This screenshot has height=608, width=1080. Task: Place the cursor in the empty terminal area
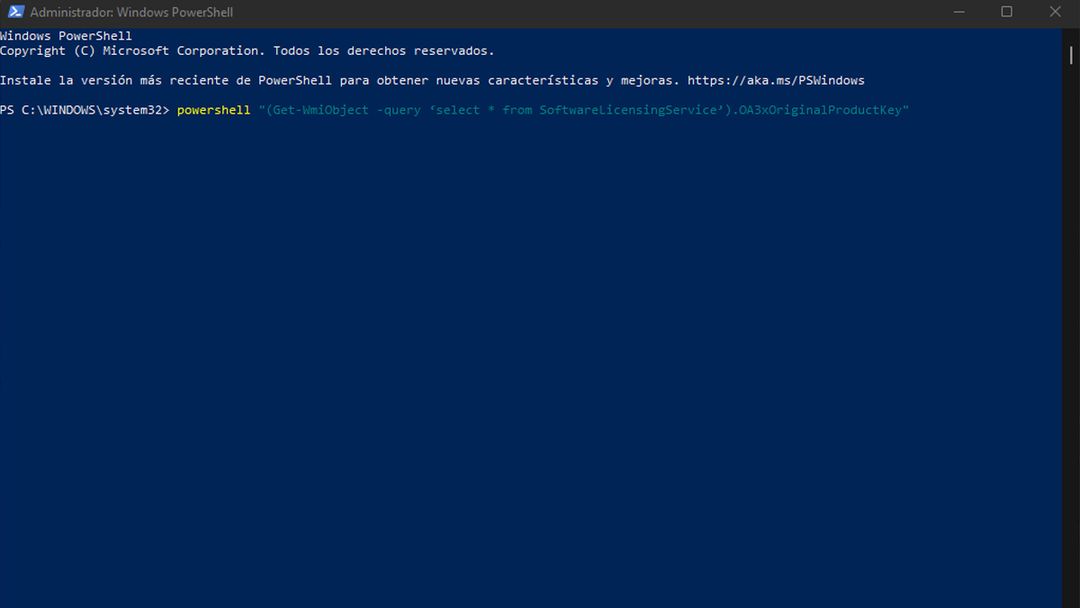[500, 300]
